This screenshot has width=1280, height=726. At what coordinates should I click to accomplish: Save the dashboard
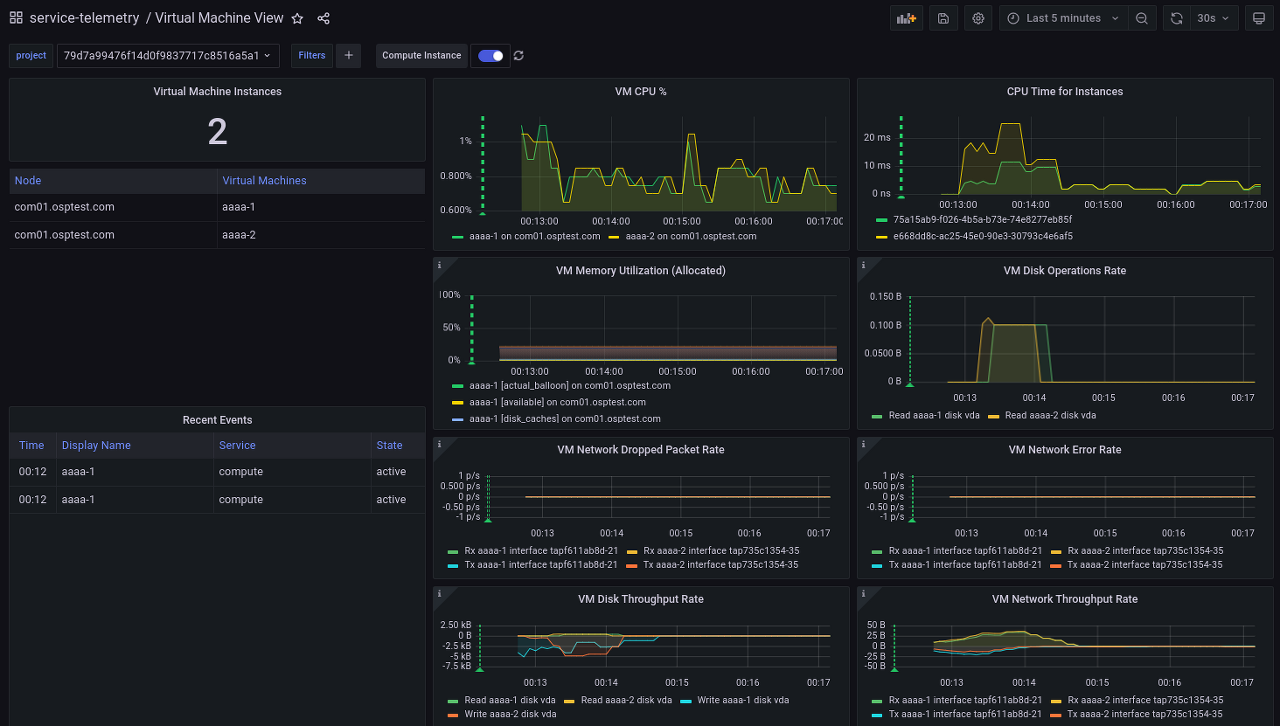pos(943,18)
